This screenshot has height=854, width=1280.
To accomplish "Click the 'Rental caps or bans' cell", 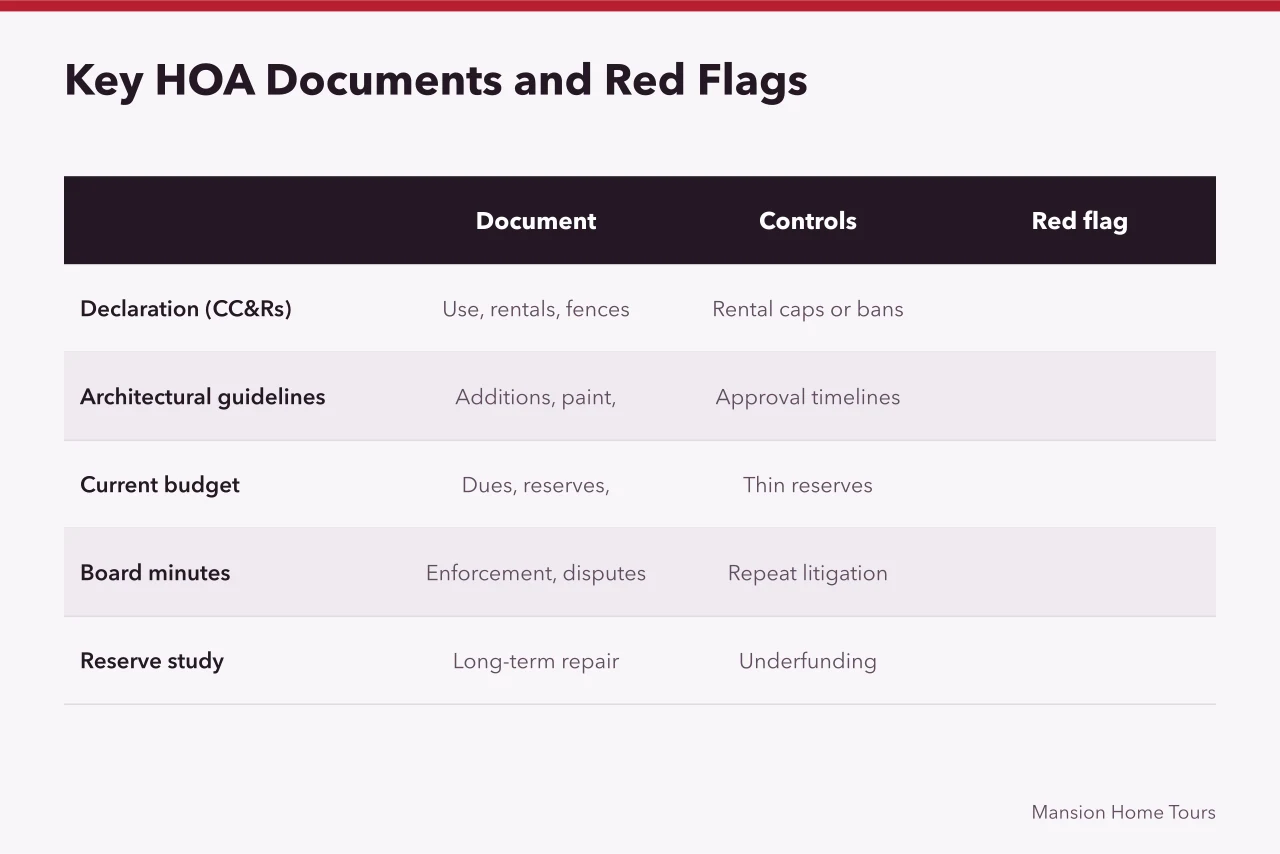I will pyautogui.click(x=808, y=309).
